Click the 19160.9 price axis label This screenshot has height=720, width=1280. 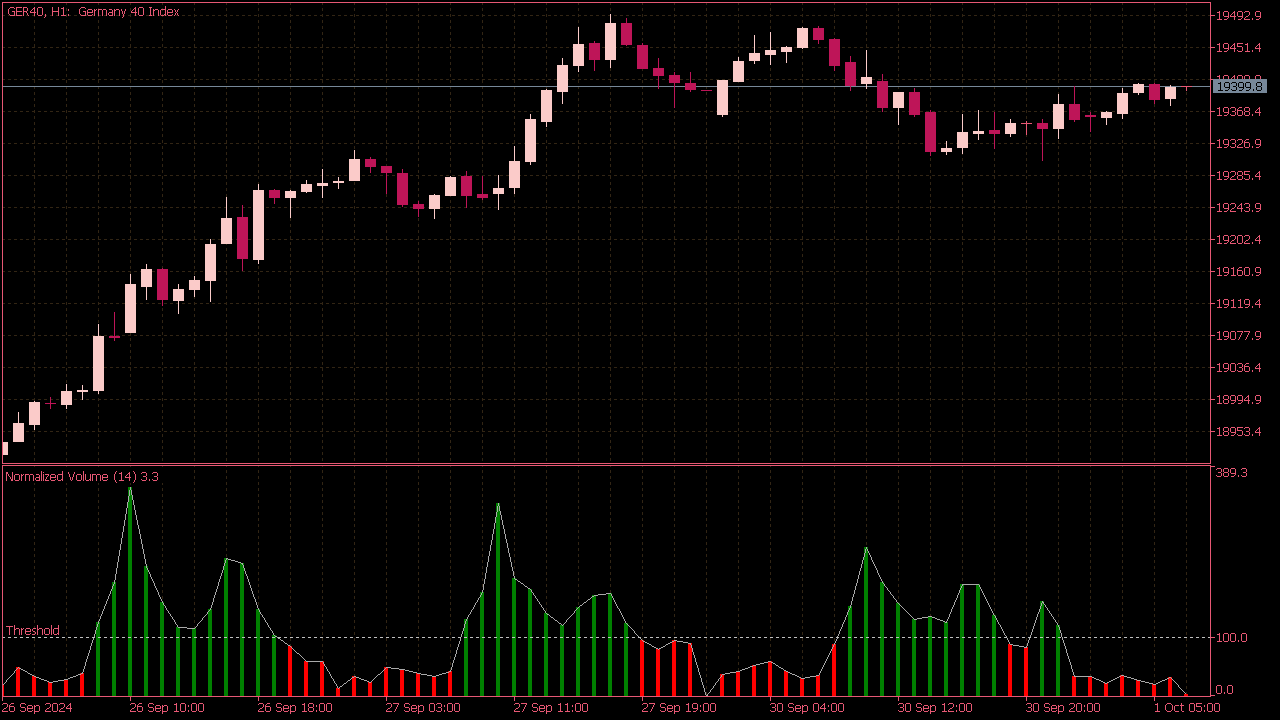tap(1238, 272)
